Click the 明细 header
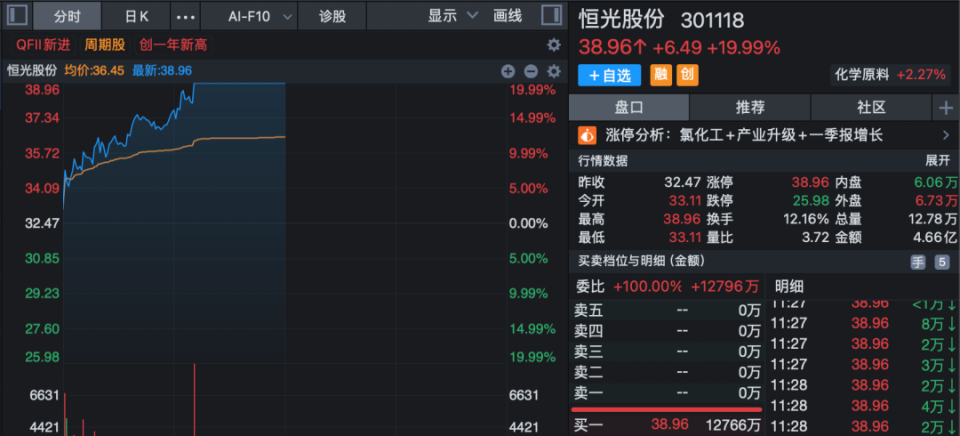 (789, 286)
